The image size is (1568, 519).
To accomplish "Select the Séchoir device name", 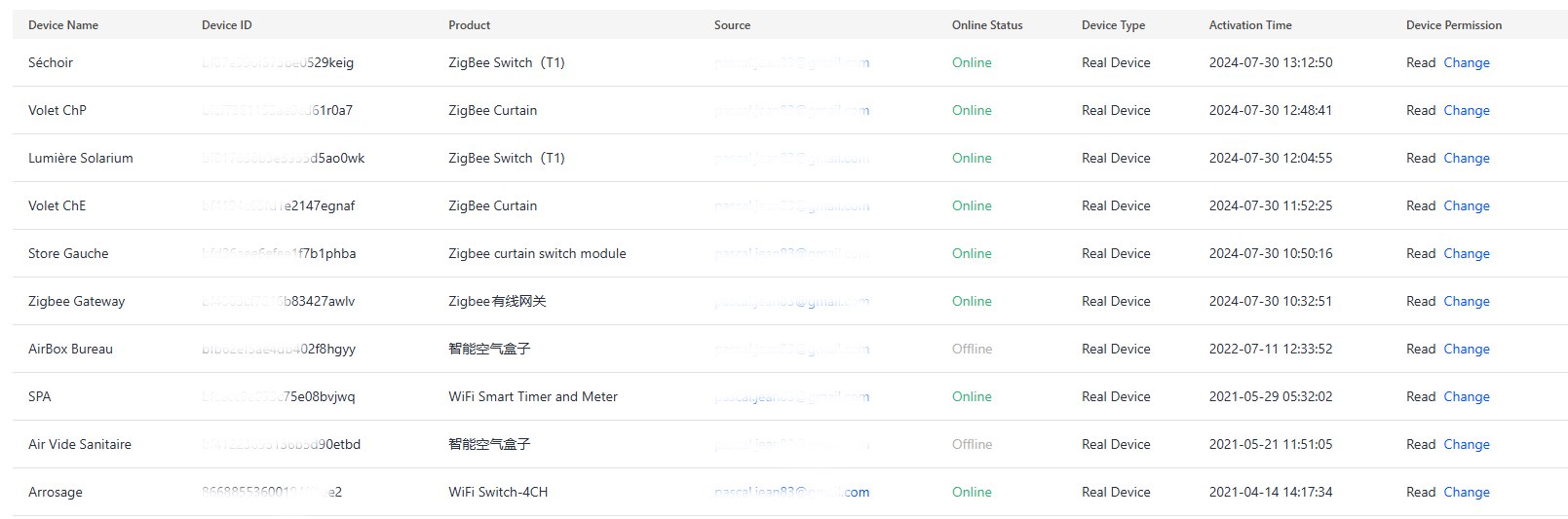I will pyautogui.click(x=51, y=62).
